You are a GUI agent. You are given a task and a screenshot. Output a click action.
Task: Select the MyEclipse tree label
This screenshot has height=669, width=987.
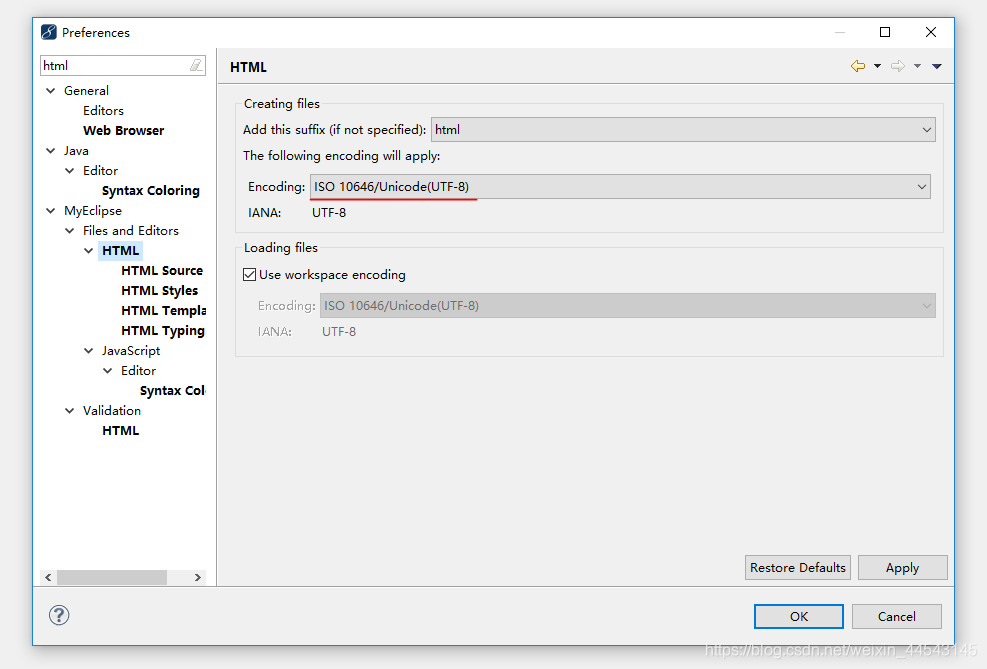point(93,211)
